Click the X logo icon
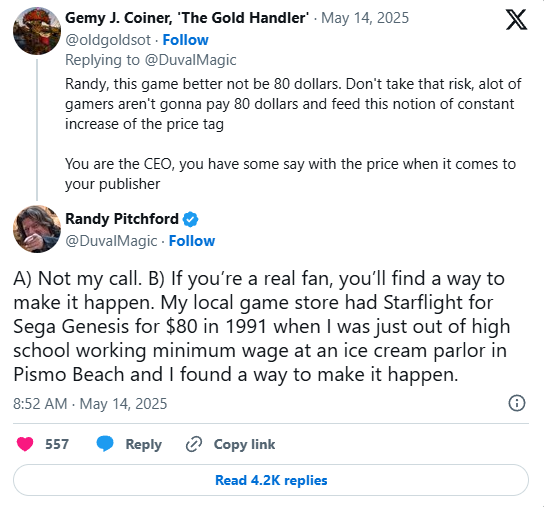Image resolution: width=544 pixels, height=507 pixels. click(x=516, y=20)
